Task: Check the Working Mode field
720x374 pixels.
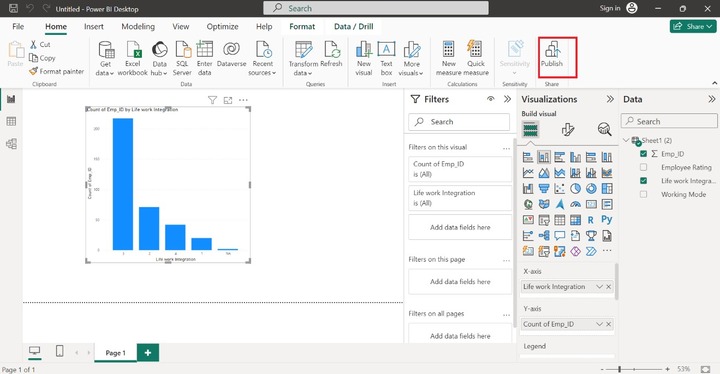Action: [643, 194]
